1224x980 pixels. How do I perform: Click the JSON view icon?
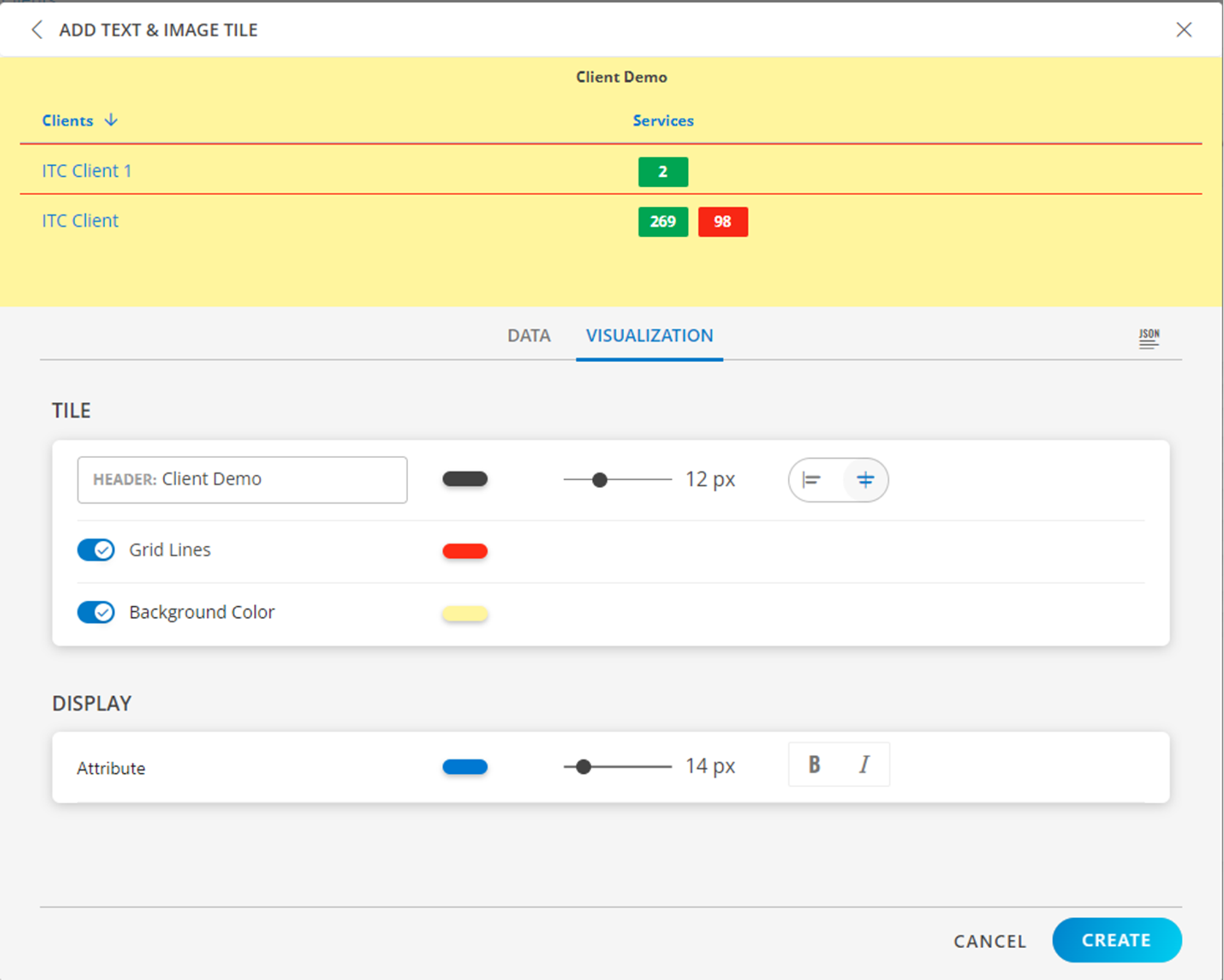coord(1149,338)
